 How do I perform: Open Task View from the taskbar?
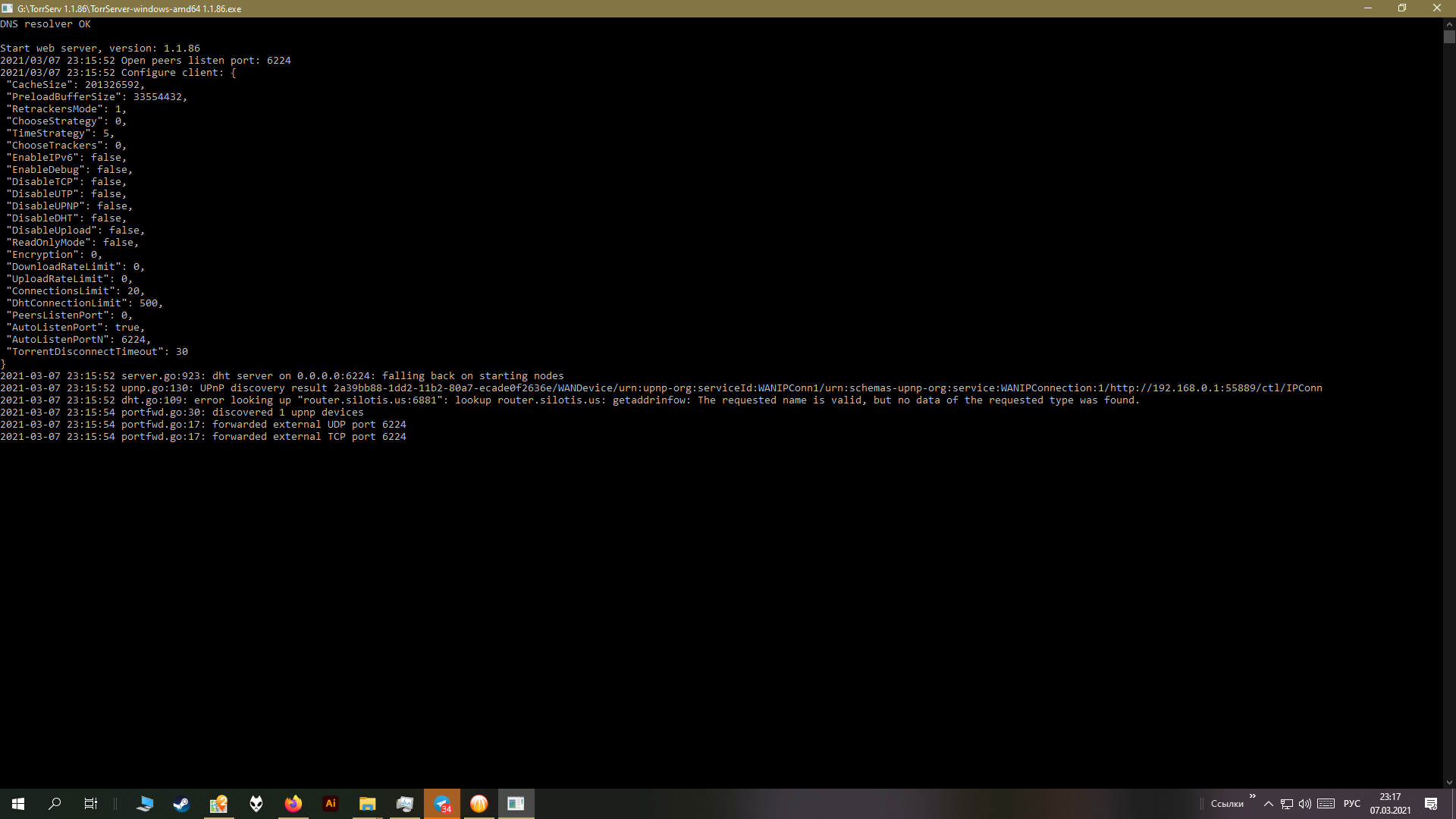pos(91,804)
